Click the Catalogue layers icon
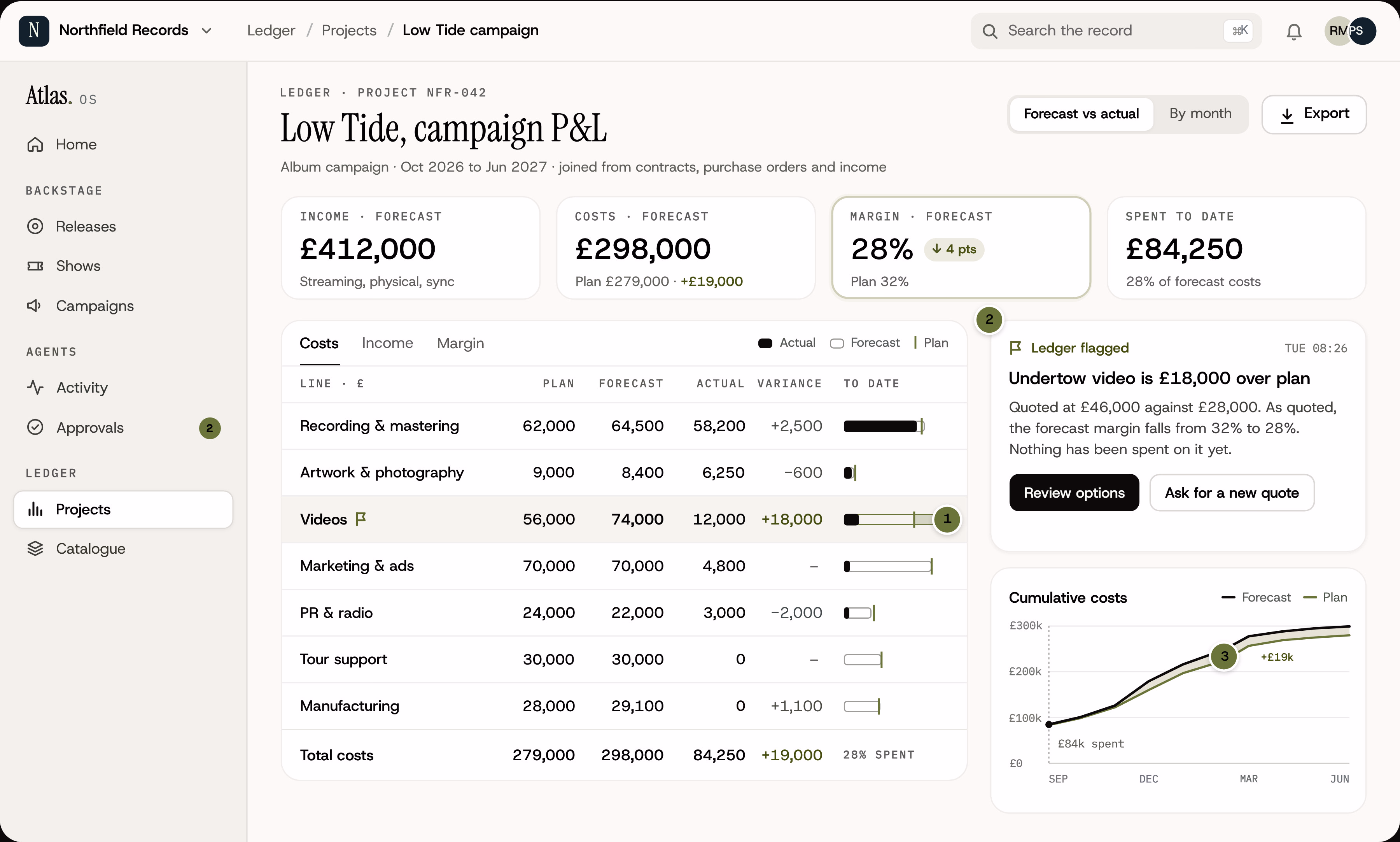This screenshot has height=842, width=1400. click(35, 549)
